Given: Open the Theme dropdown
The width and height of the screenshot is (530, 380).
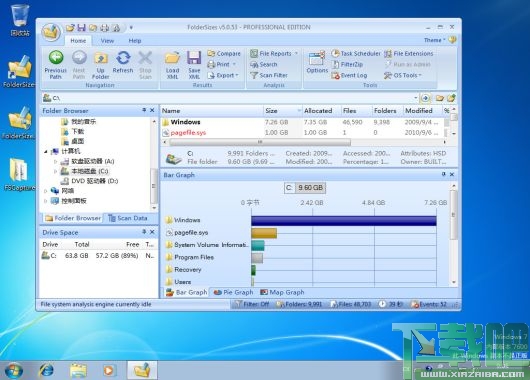Looking at the screenshot, I should click(x=435, y=40).
